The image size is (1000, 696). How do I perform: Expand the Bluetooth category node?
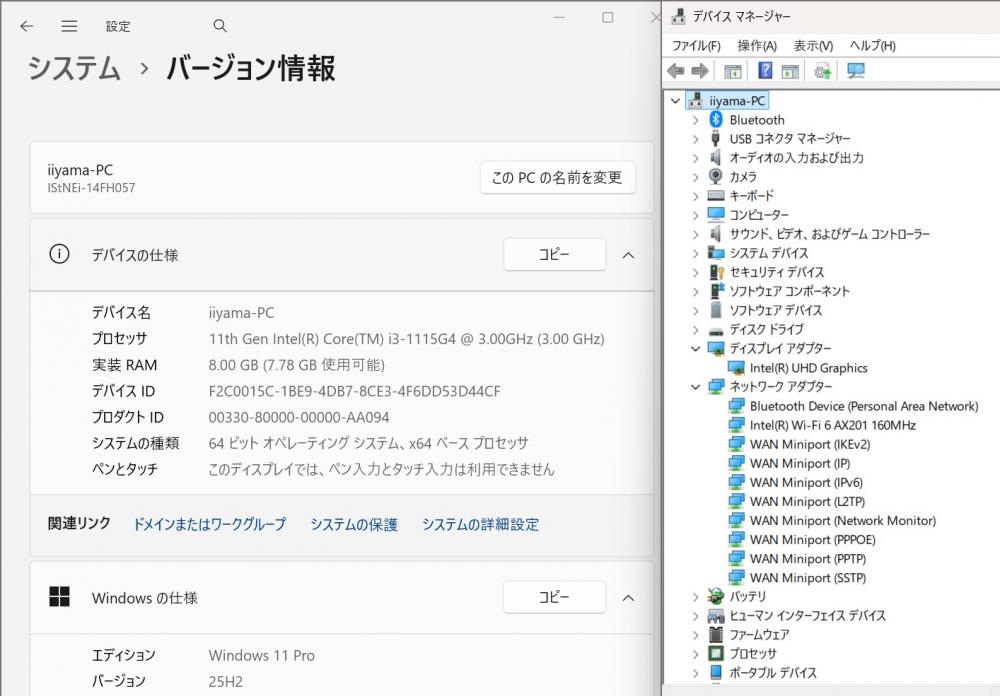click(696, 120)
